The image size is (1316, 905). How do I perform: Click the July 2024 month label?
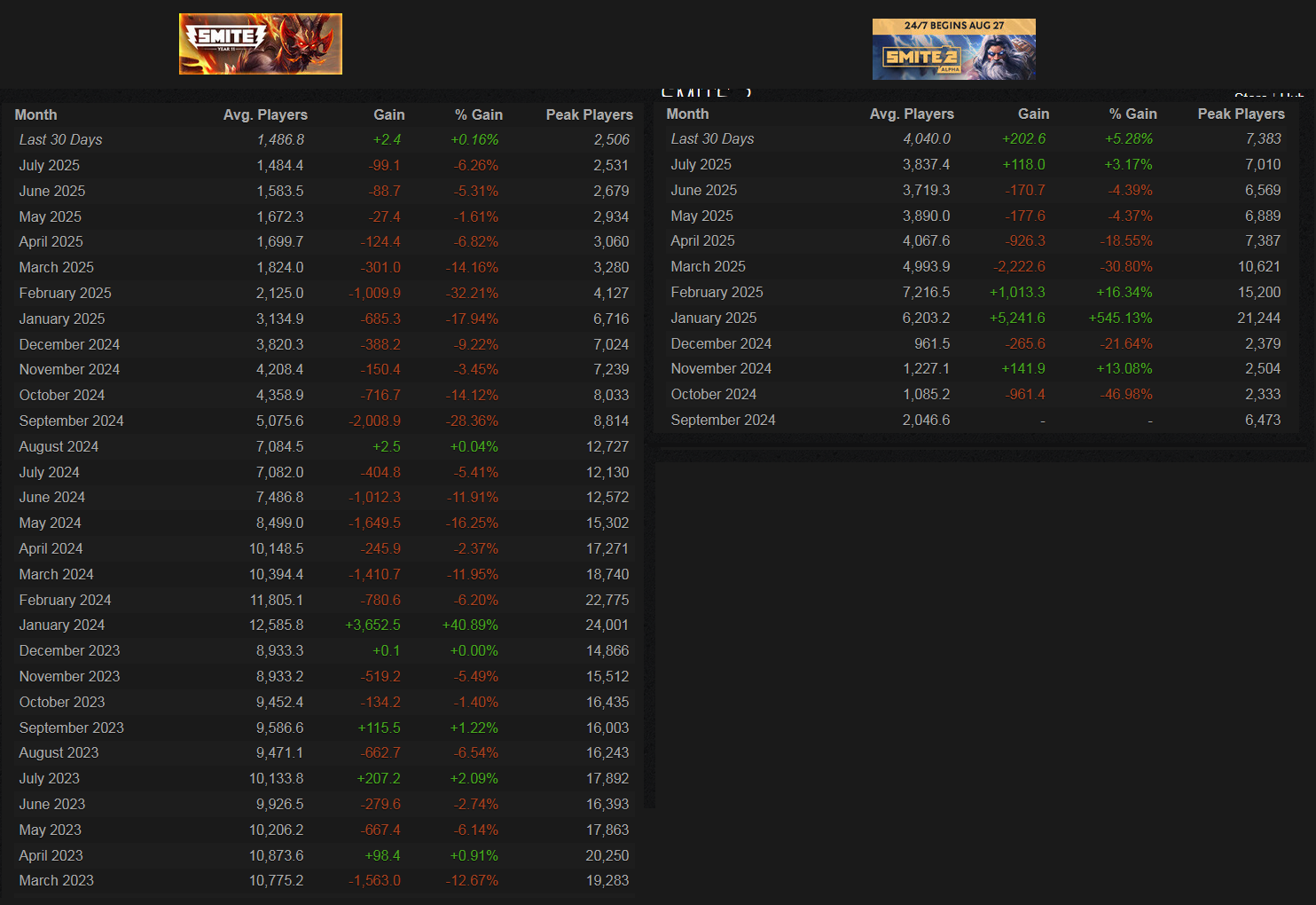click(x=50, y=472)
